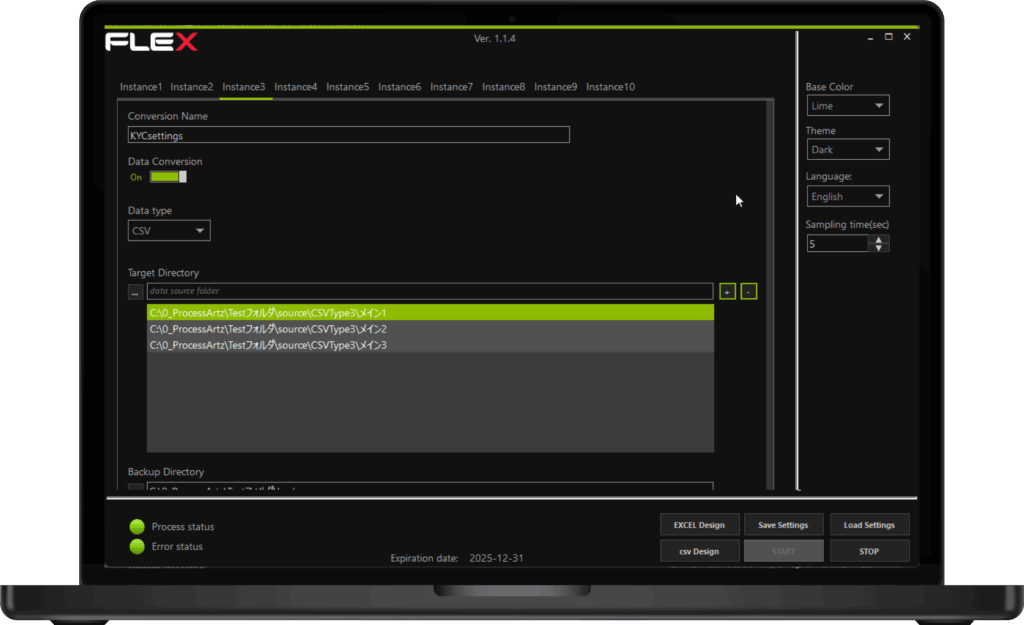Click the green Process status indicator
This screenshot has width=1024, height=625.
[x=137, y=527]
